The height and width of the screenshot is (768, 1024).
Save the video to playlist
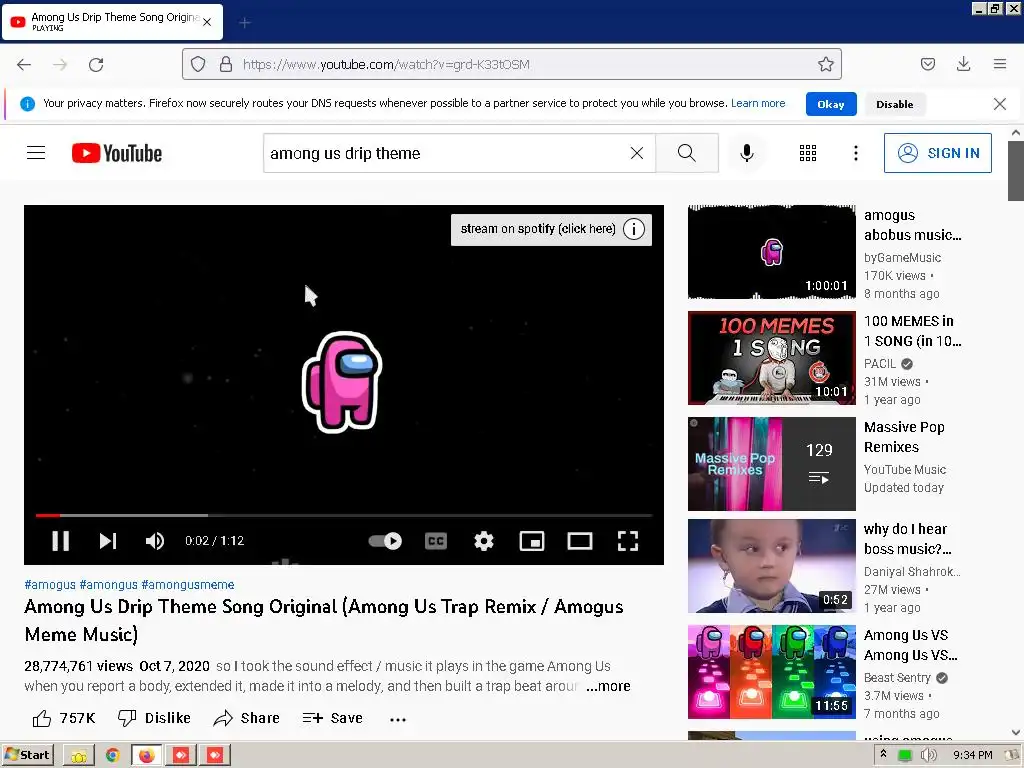[332, 718]
